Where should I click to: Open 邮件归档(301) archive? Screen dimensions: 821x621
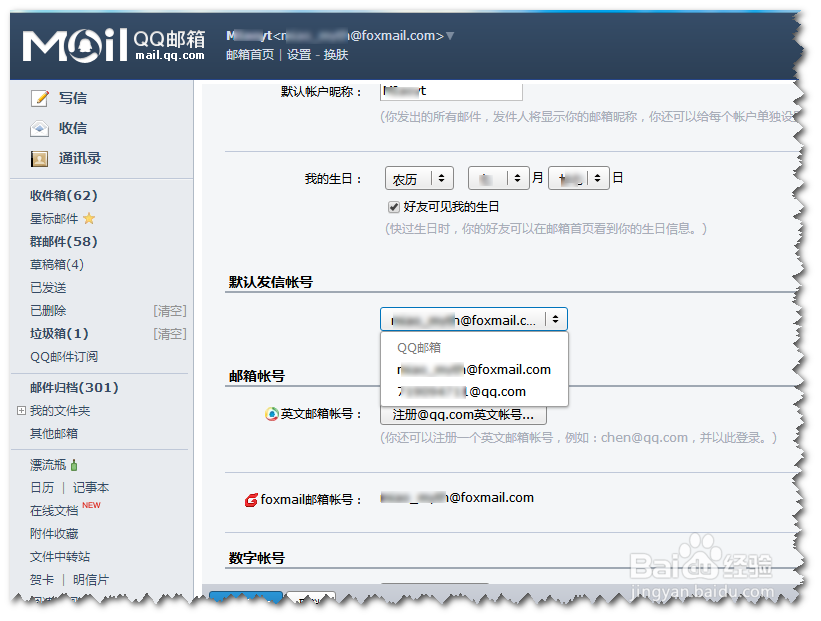[x=74, y=387]
